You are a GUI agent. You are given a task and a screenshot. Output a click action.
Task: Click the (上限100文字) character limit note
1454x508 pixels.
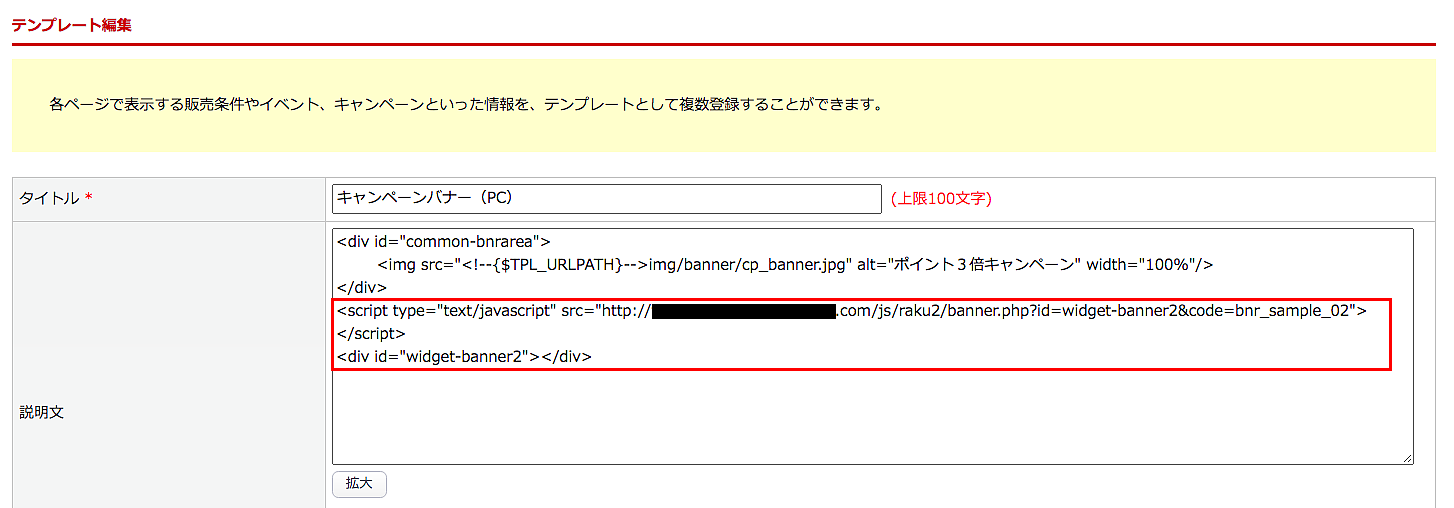941,199
